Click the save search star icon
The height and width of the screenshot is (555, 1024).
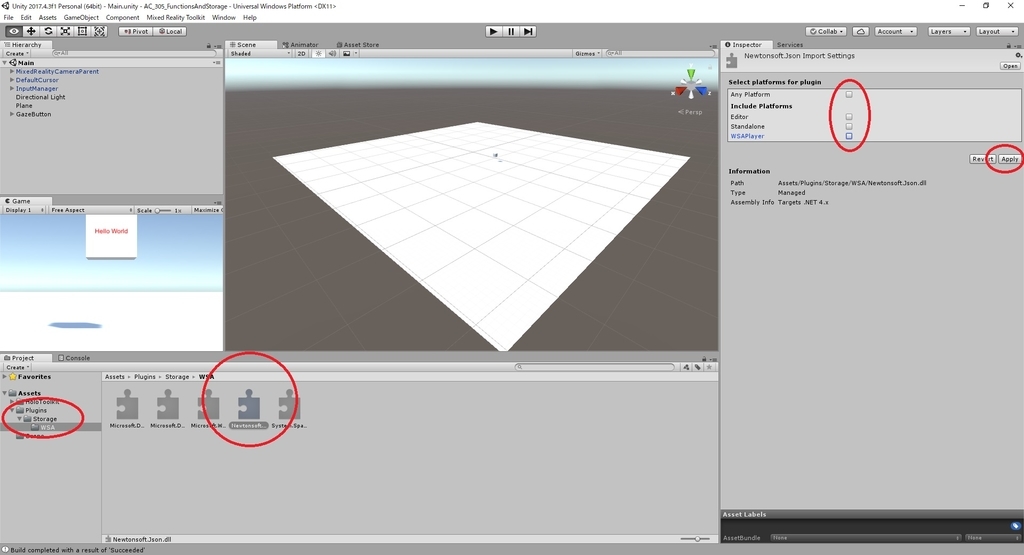[709, 367]
